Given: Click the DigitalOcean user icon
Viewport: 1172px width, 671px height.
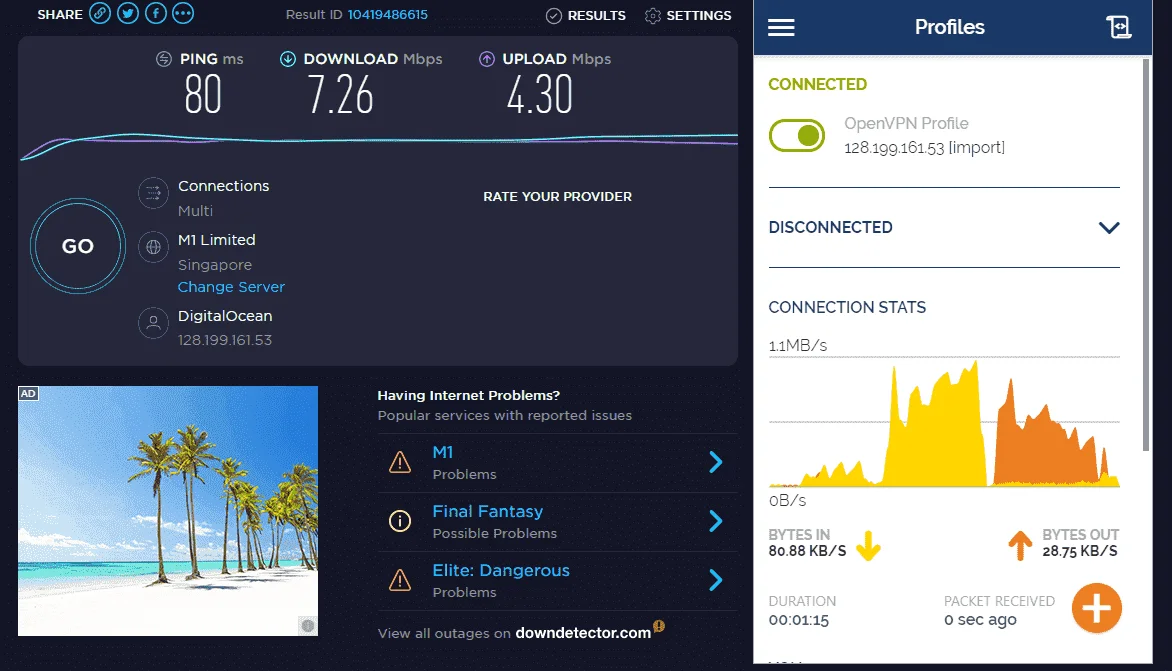Looking at the screenshot, I should [x=153, y=323].
